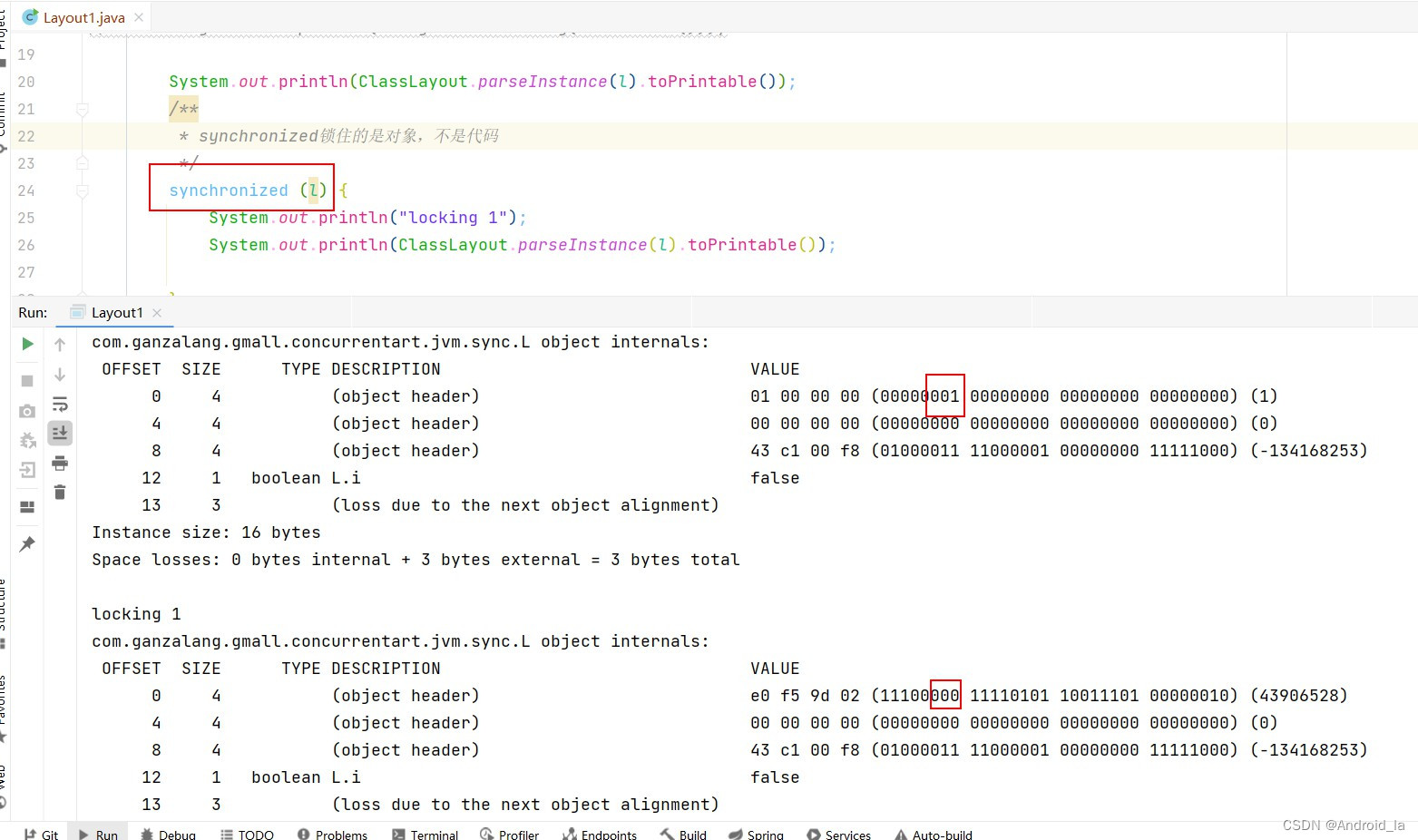
Task: Click the fold end marker at line 23
Action: click(x=83, y=163)
